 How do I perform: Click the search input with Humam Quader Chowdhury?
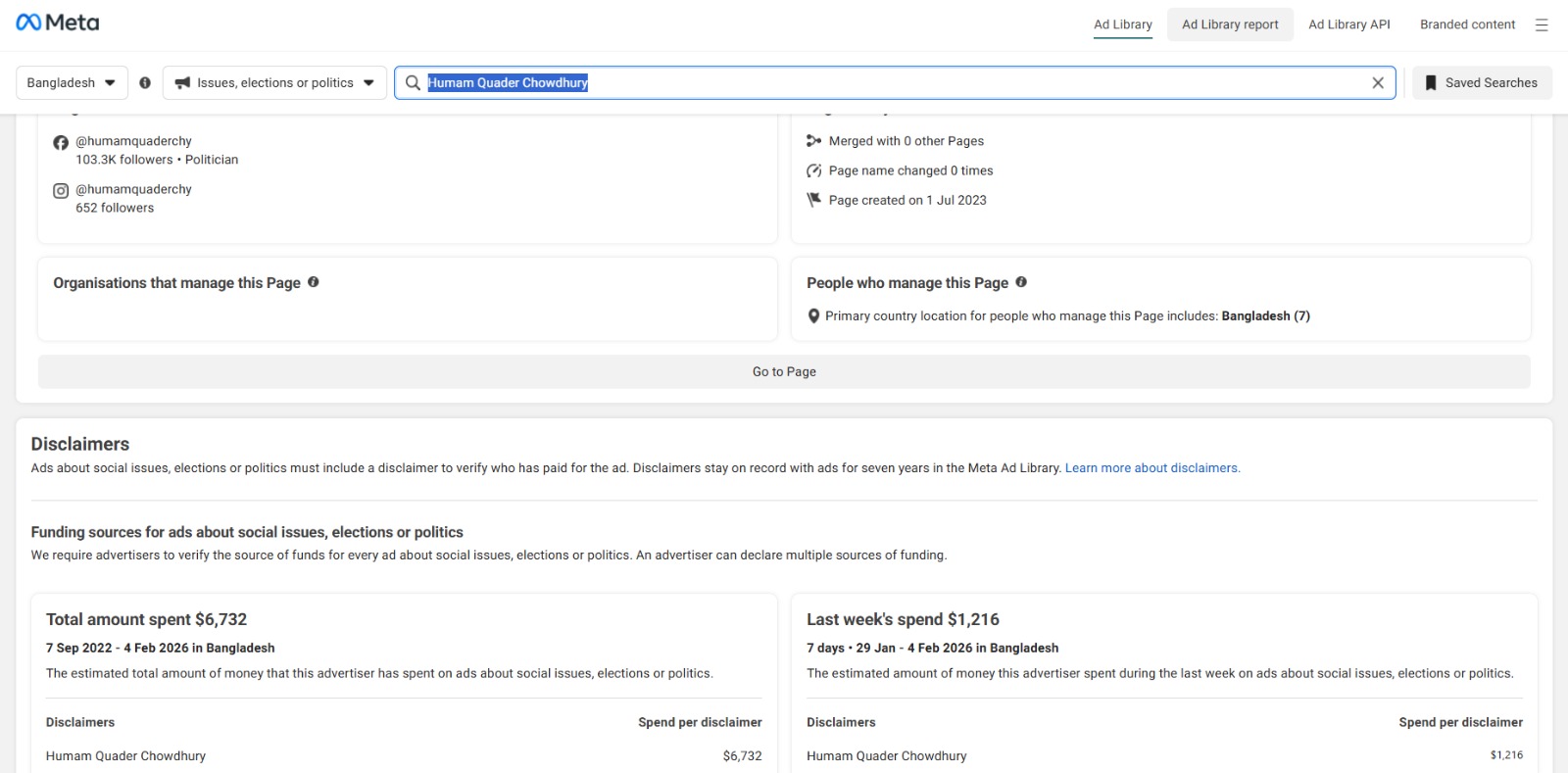pos(895,83)
